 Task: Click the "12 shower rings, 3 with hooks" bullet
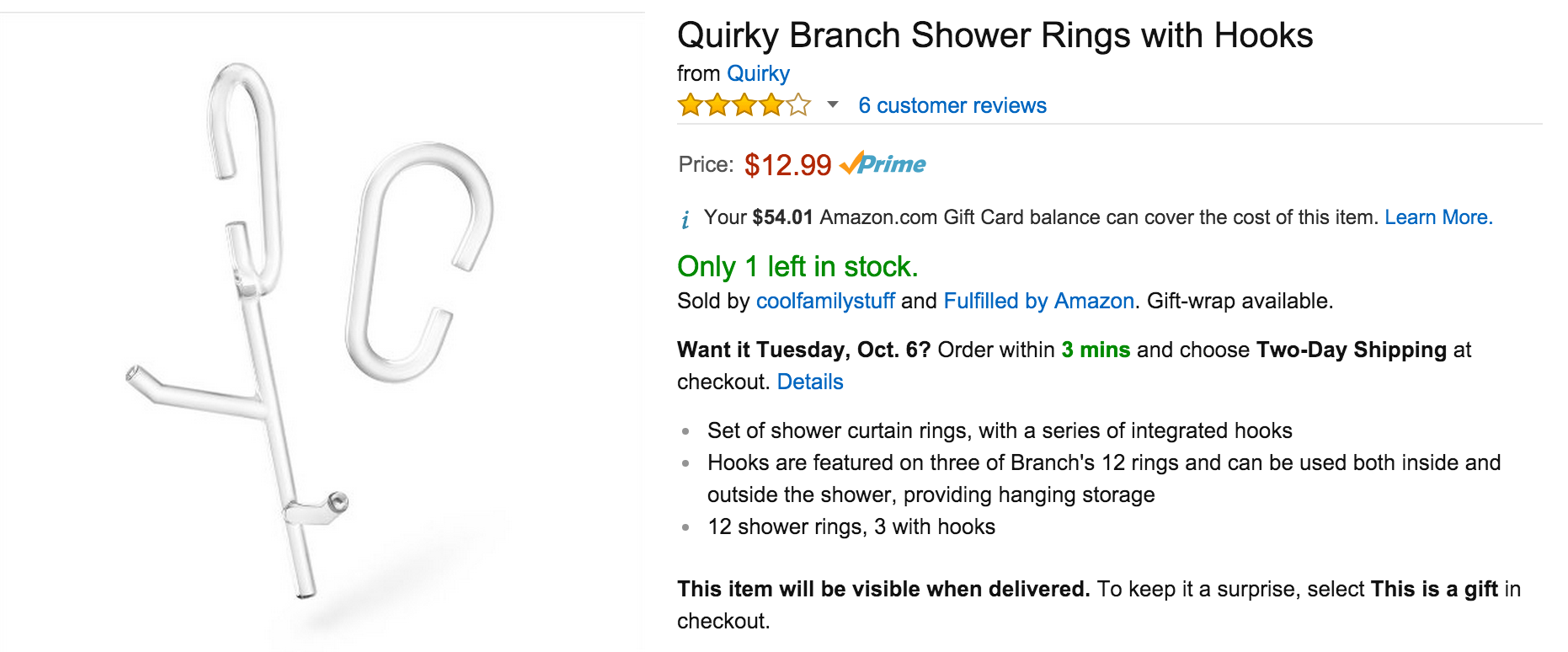[851, 526]
